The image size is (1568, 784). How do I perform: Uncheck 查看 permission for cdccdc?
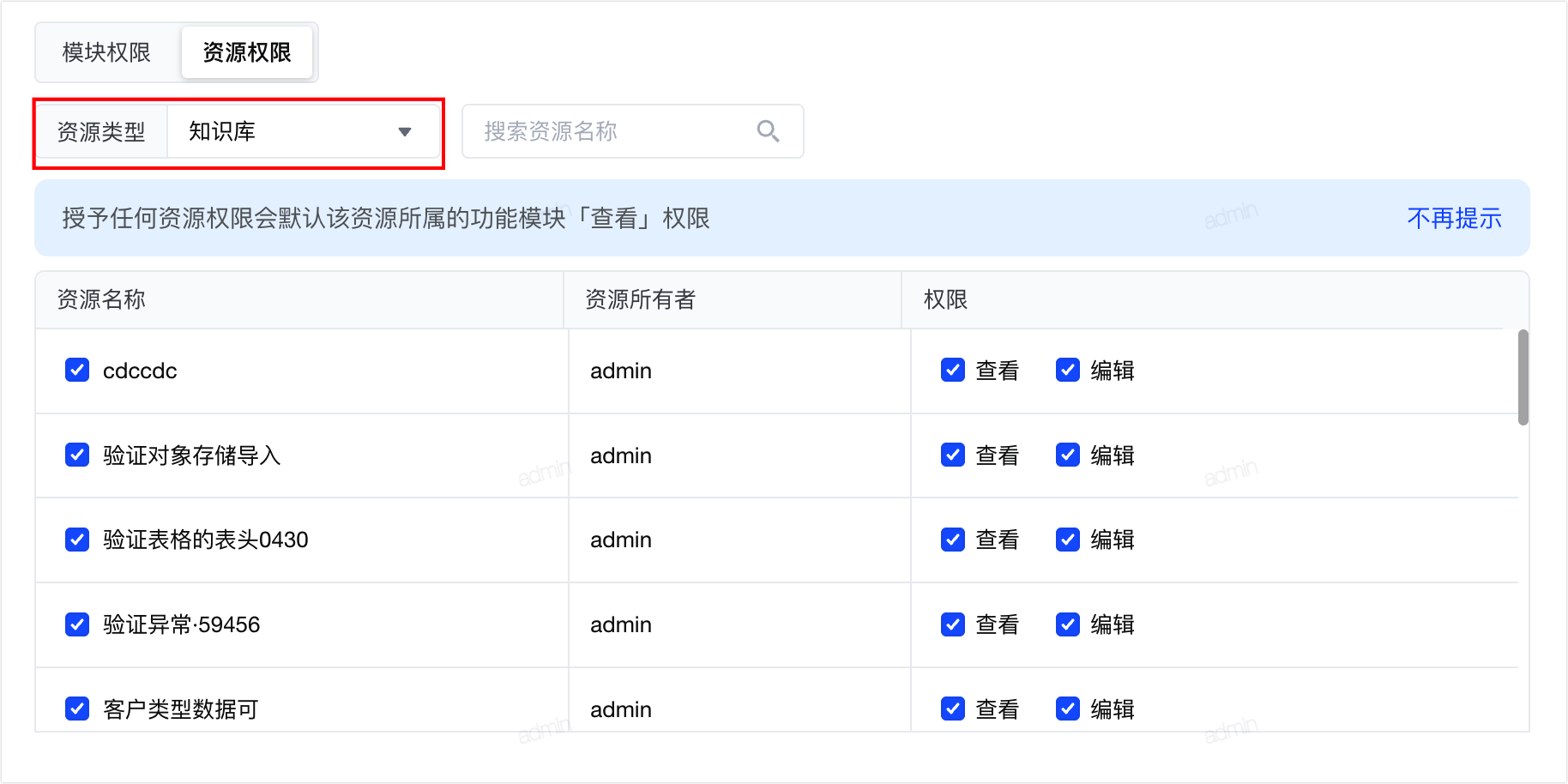[x=953, y=370]
